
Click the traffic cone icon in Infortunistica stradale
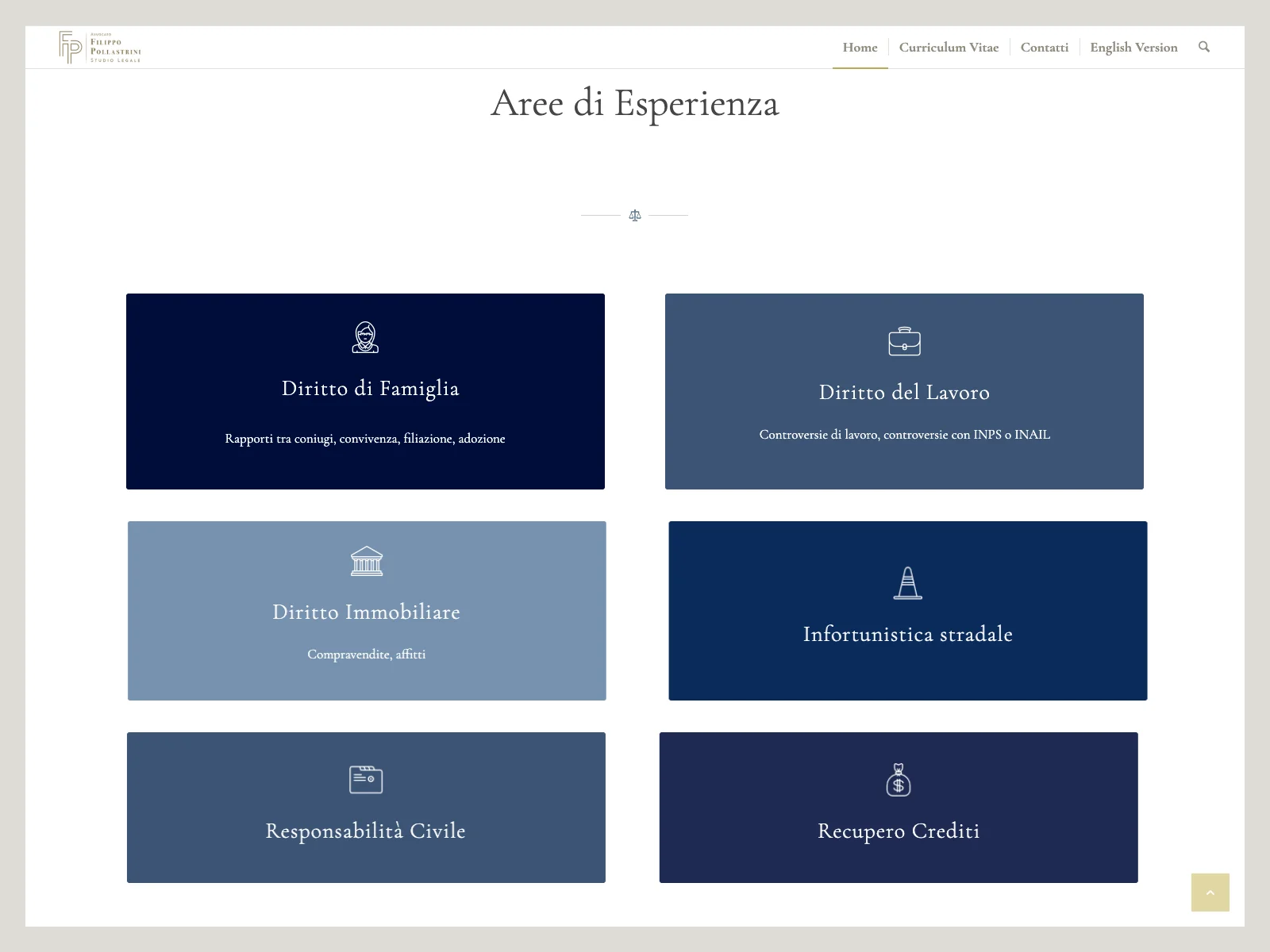click(x=907, y=583)
